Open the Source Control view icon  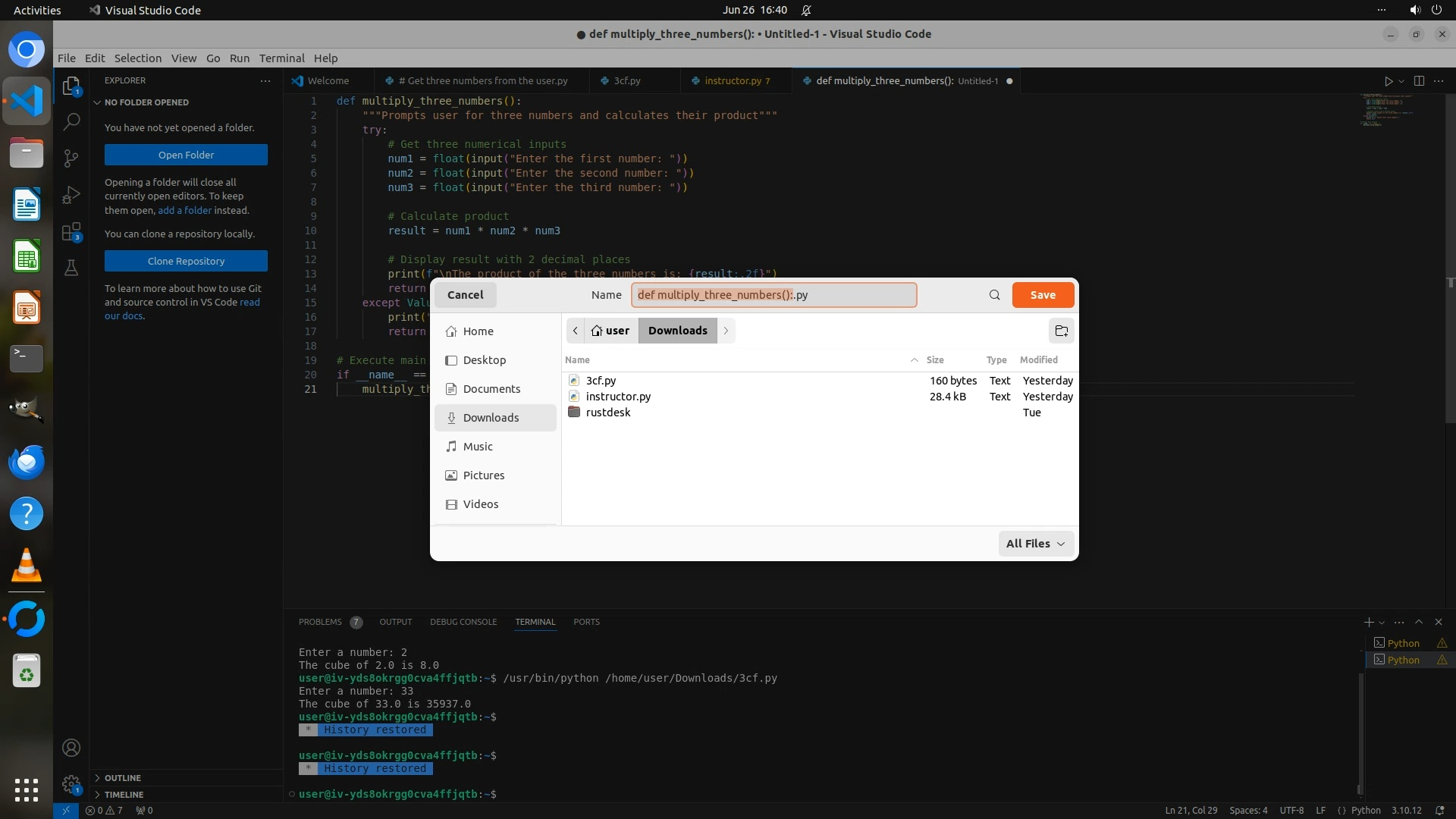(71, 158)
